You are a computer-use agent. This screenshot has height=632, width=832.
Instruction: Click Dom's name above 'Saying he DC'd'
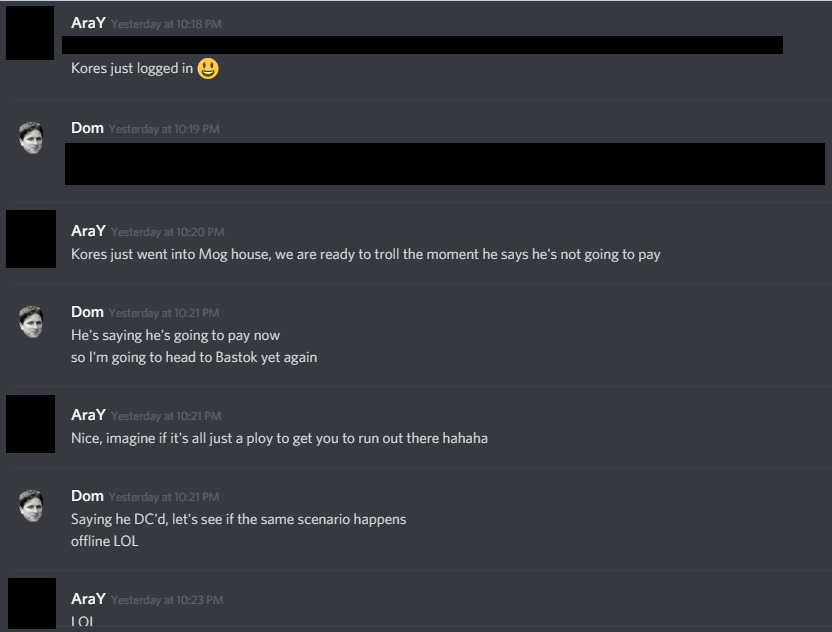pos(87,496)
